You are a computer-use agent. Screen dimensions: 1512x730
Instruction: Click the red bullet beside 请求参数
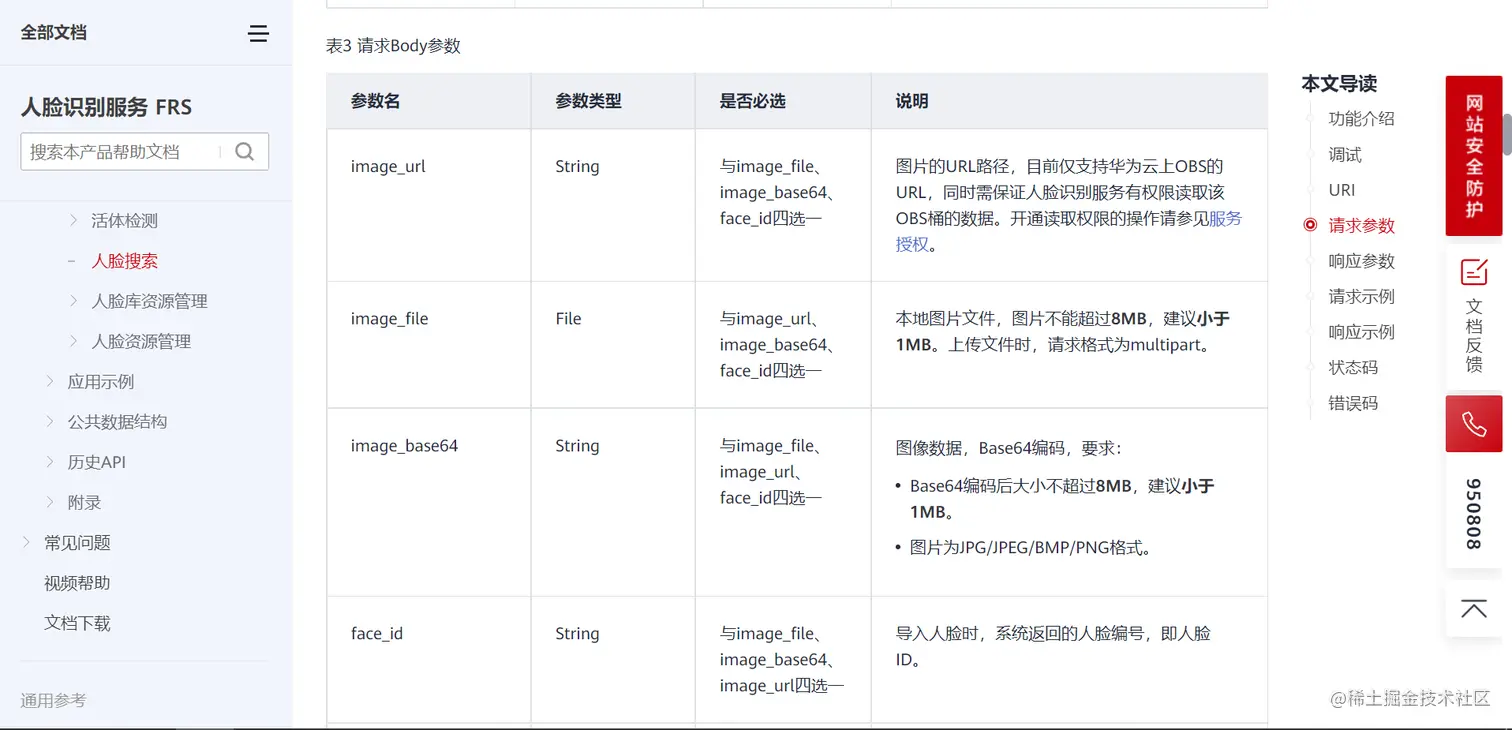(x=1310, y=225)
